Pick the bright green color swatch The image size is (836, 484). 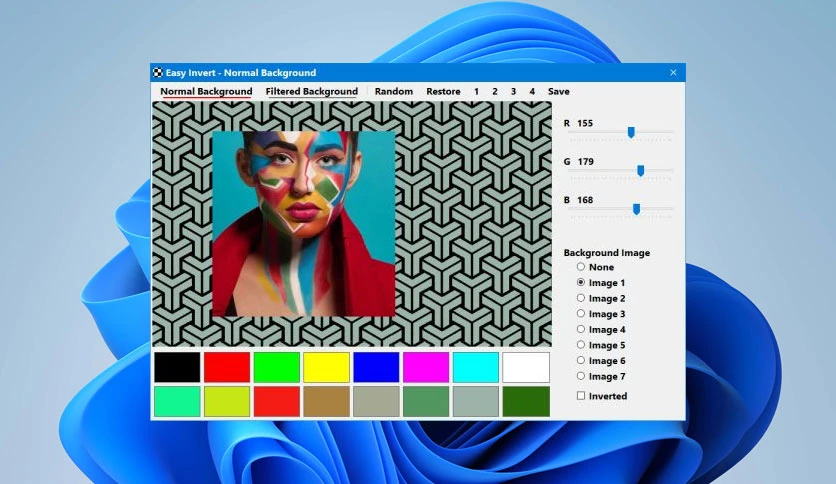click(277, 367)
